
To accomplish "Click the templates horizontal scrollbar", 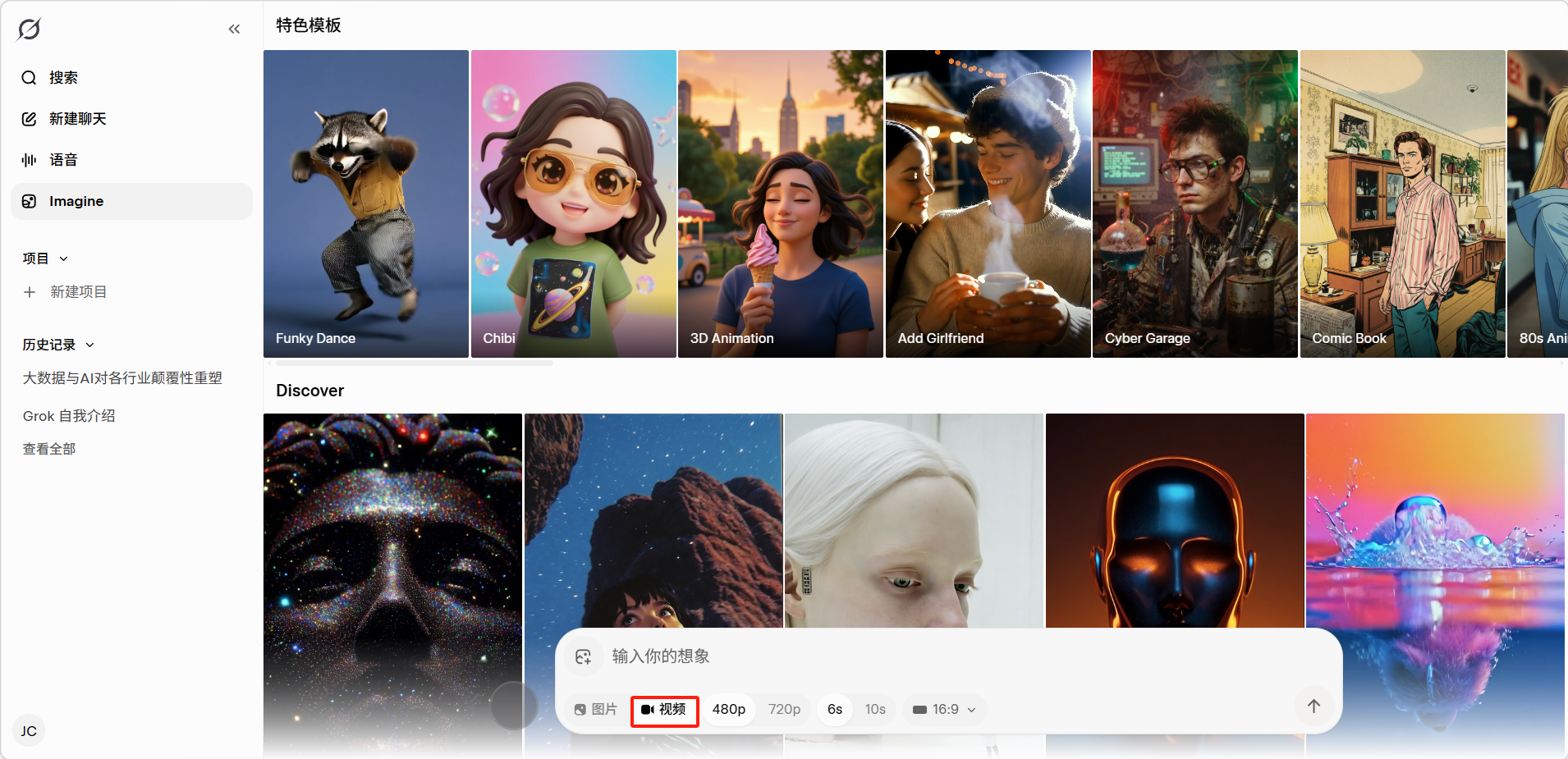I will pyautogui.click(x=415, y=362).
